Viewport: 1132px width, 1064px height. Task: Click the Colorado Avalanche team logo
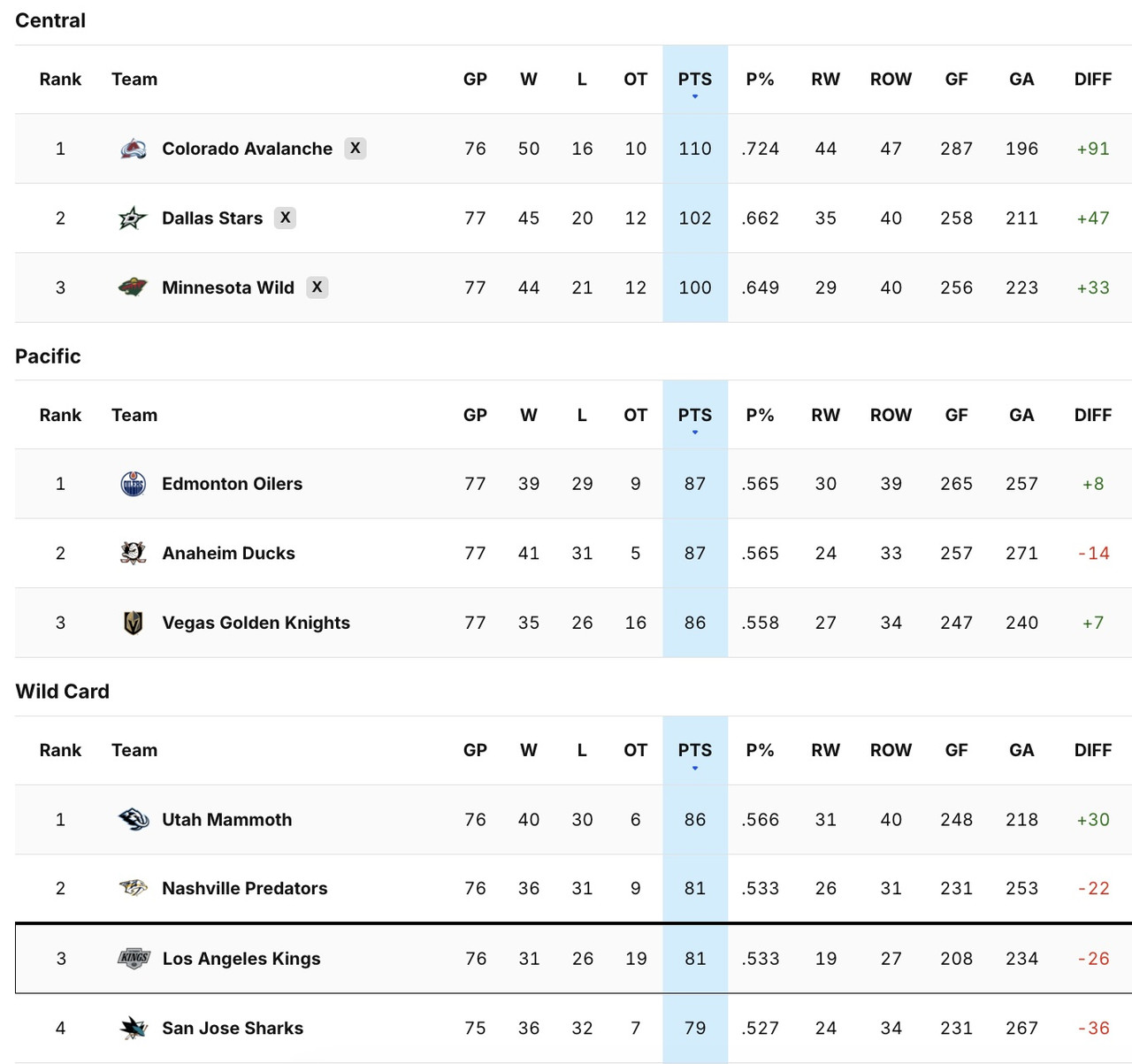[133, 149]
